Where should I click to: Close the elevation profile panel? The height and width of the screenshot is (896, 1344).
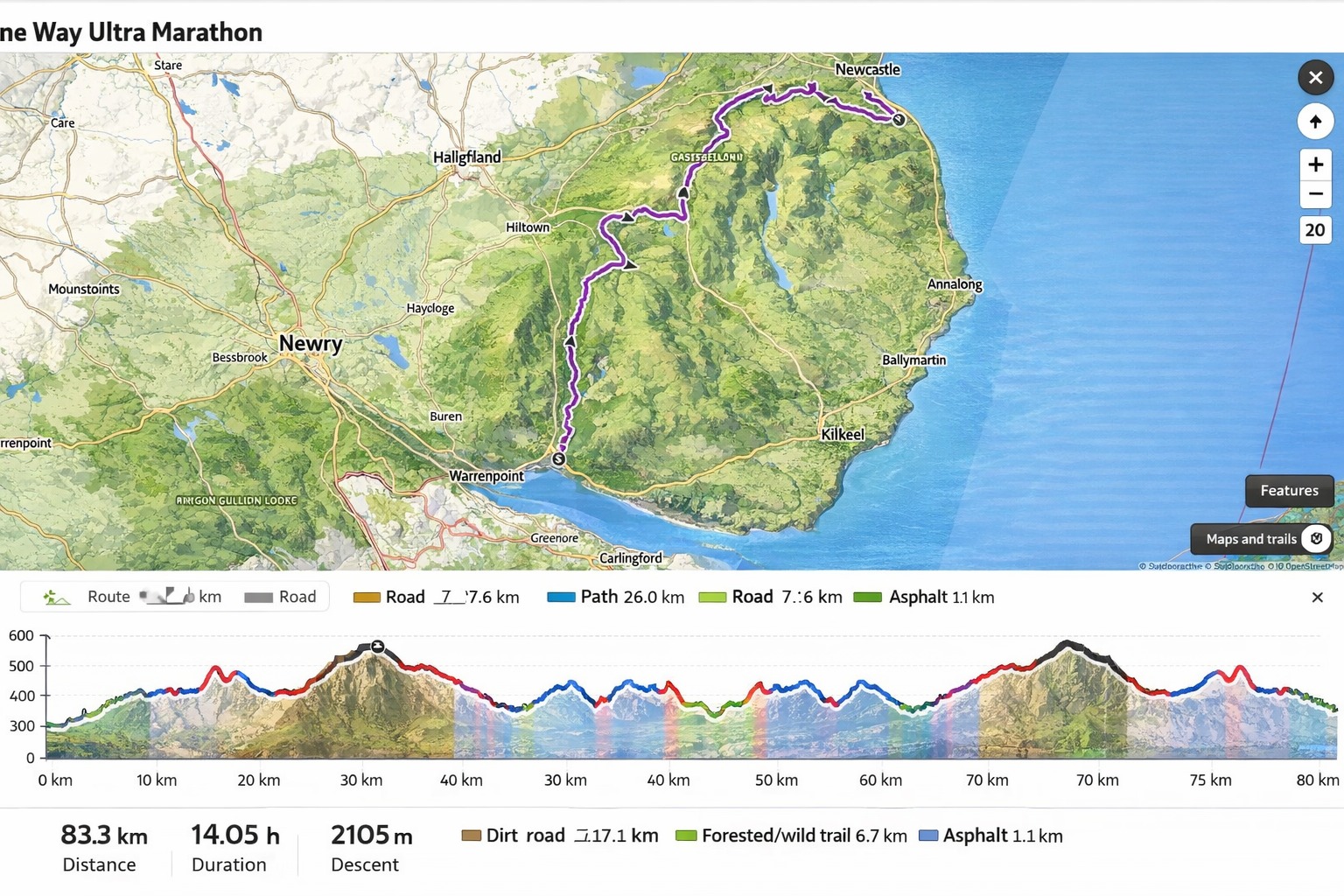[x=1318, y=598]
